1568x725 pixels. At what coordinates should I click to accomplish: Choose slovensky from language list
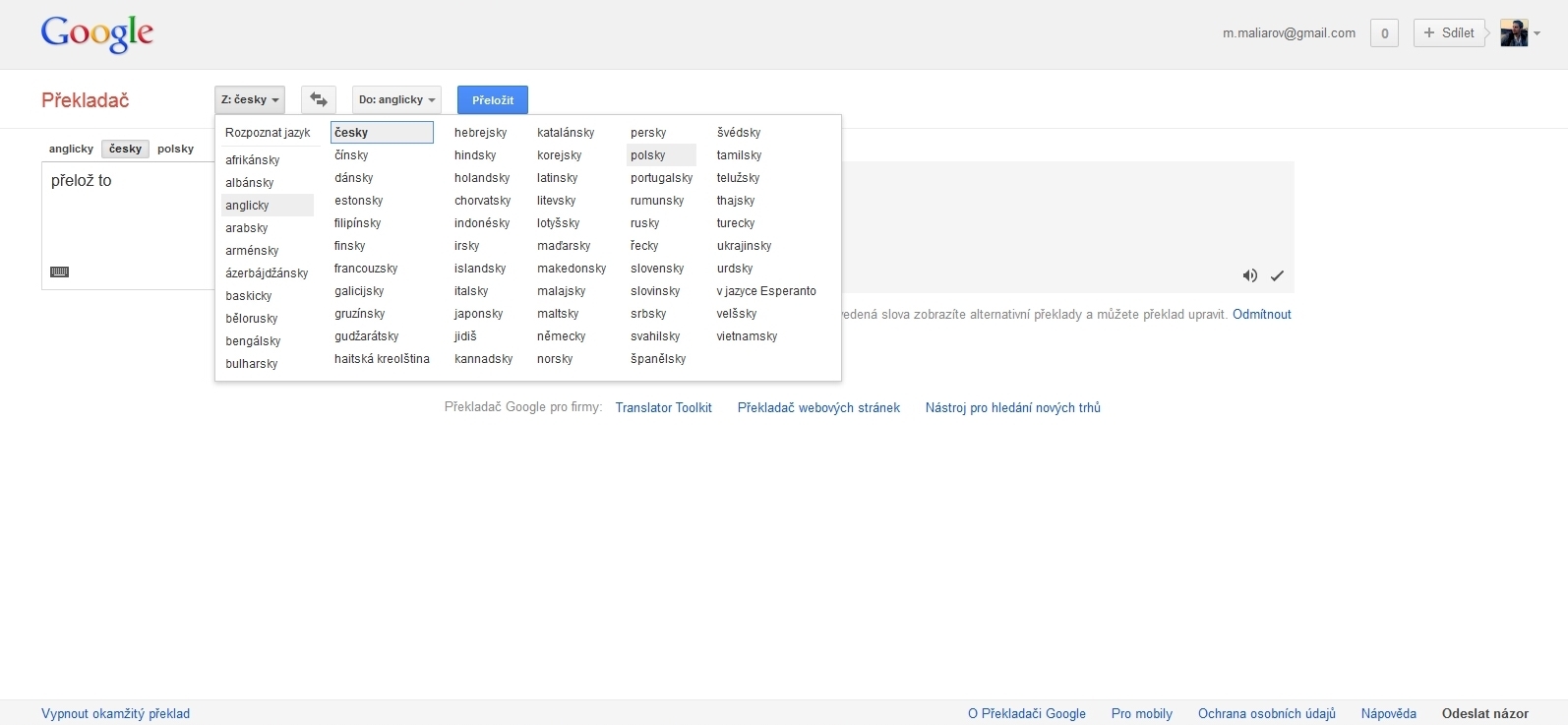657,269
